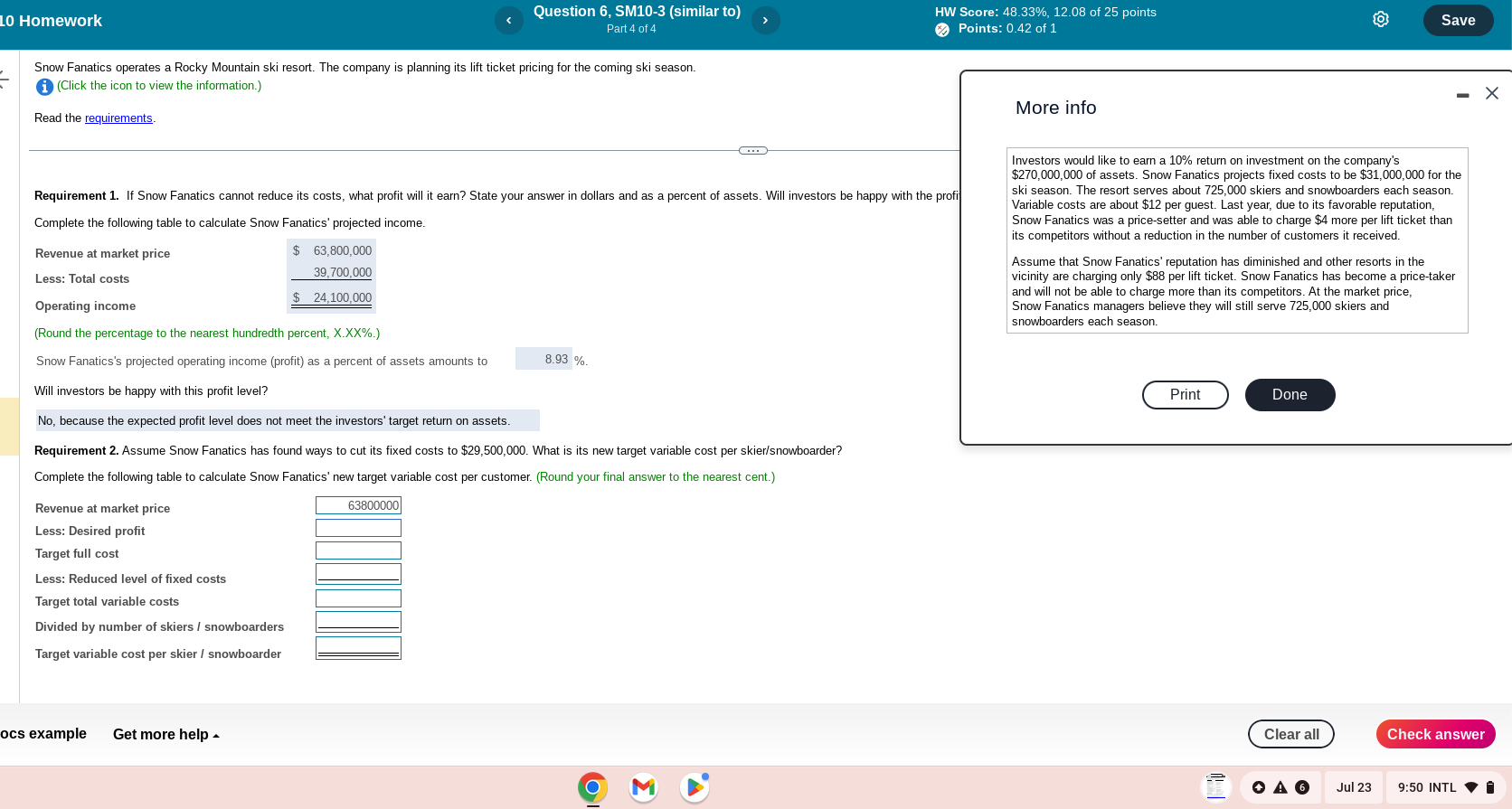Open Chrome from the shelf

tap(592, 787)
